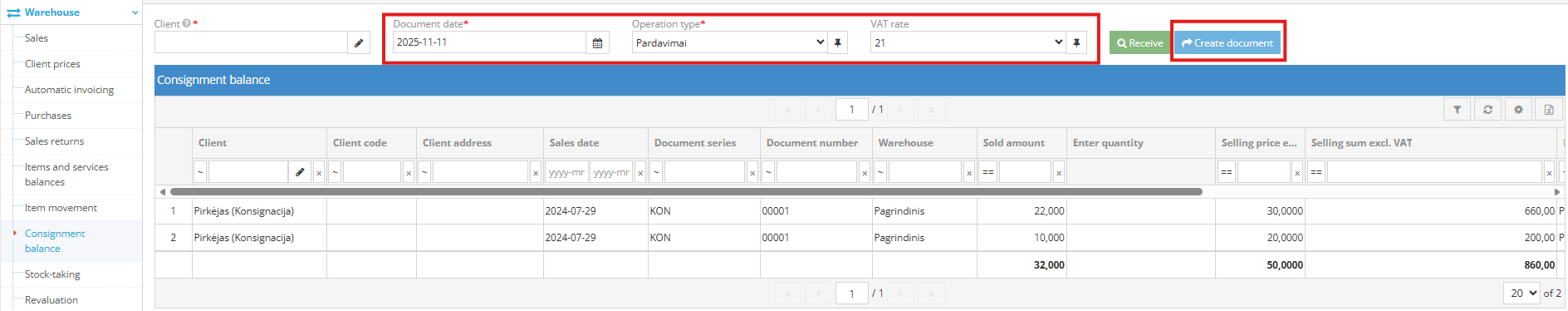Open Client prices menu item

(52, 64)
